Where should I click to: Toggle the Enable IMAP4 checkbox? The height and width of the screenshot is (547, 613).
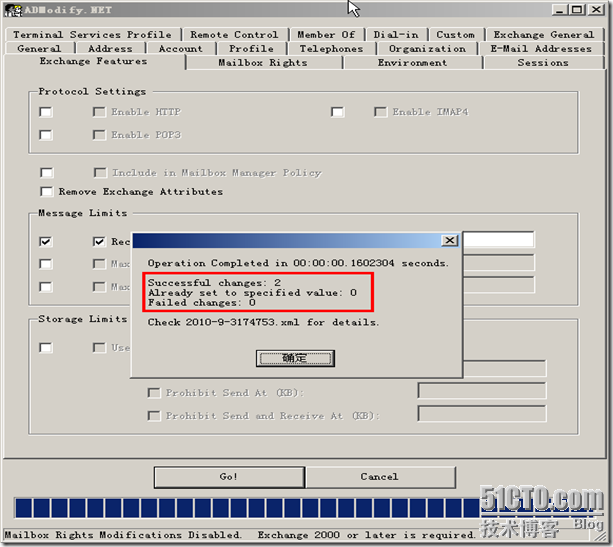pyautogui.click(x=380, y=112)
